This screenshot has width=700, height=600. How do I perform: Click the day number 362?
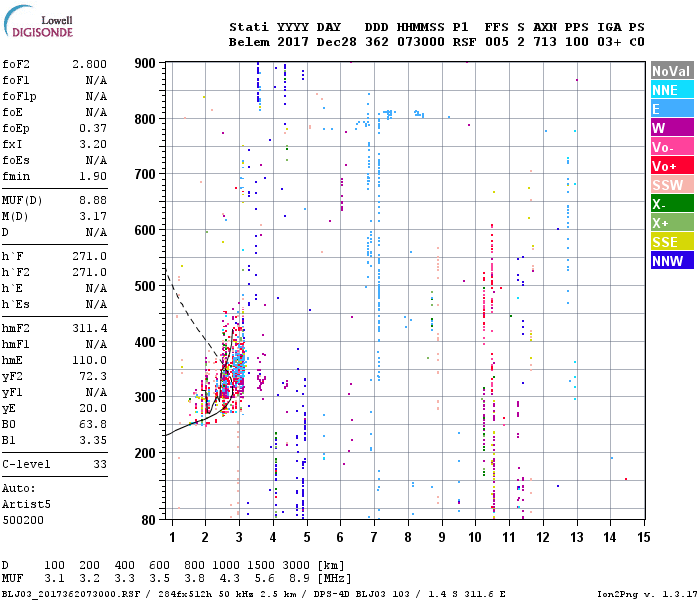click(x=376, y=42)
